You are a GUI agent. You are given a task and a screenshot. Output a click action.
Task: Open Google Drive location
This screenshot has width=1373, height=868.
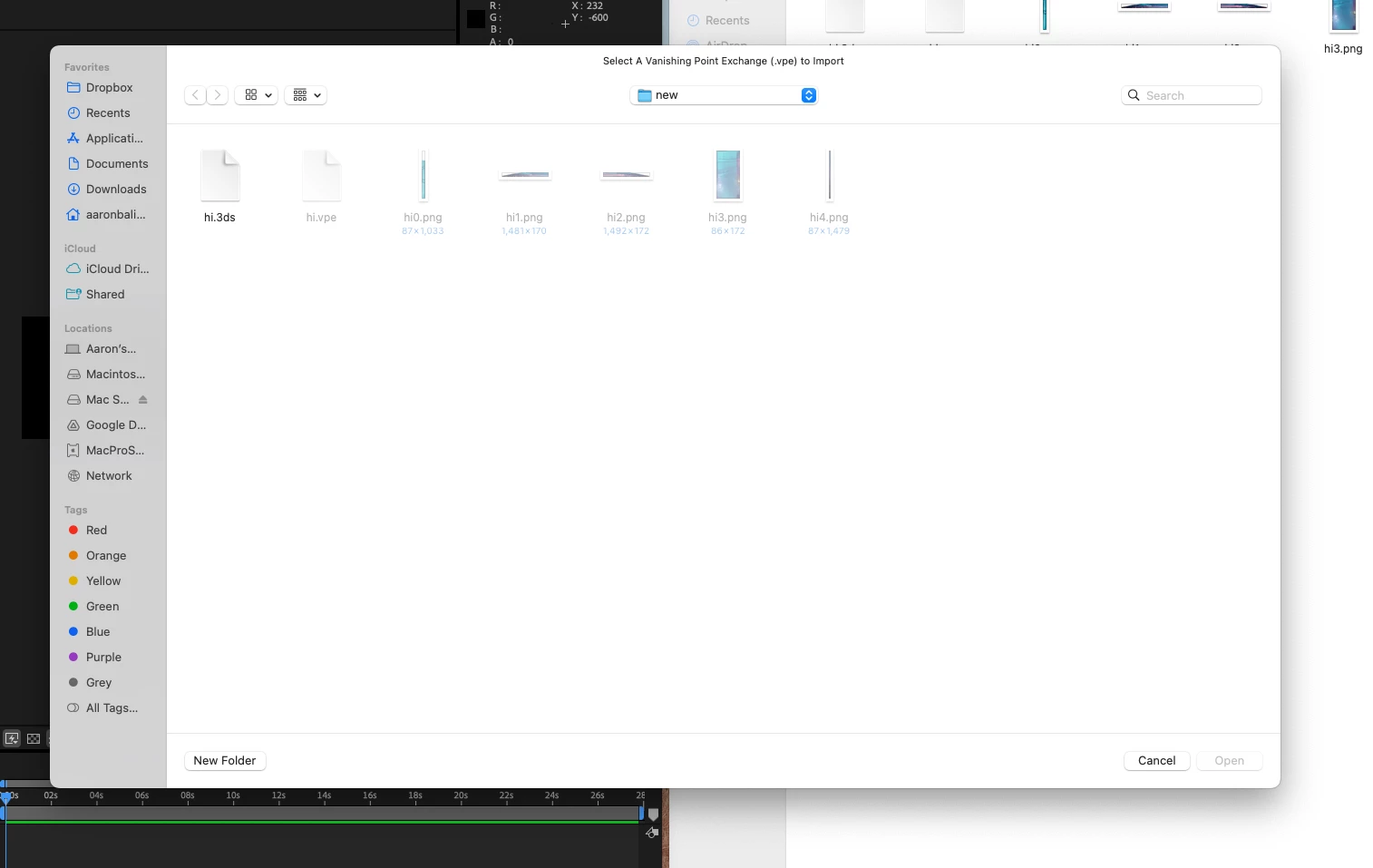pyautogui.click(x=106, y=425)
